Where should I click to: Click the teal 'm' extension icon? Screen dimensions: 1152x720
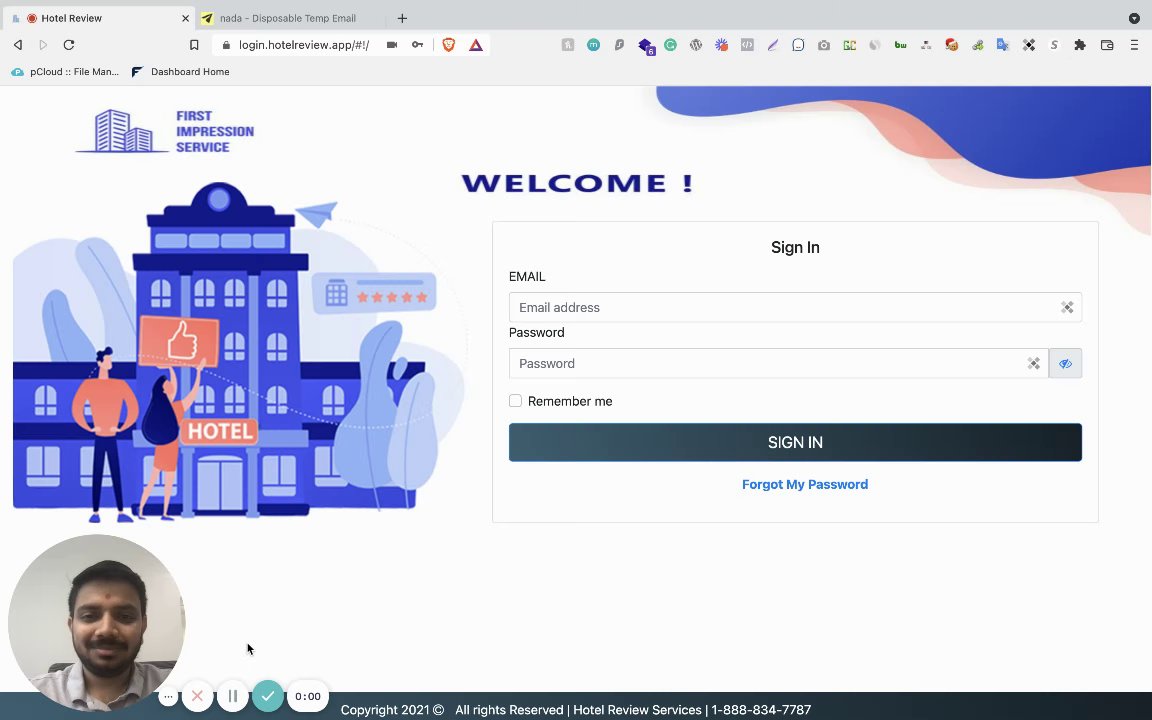pos(594,45)
